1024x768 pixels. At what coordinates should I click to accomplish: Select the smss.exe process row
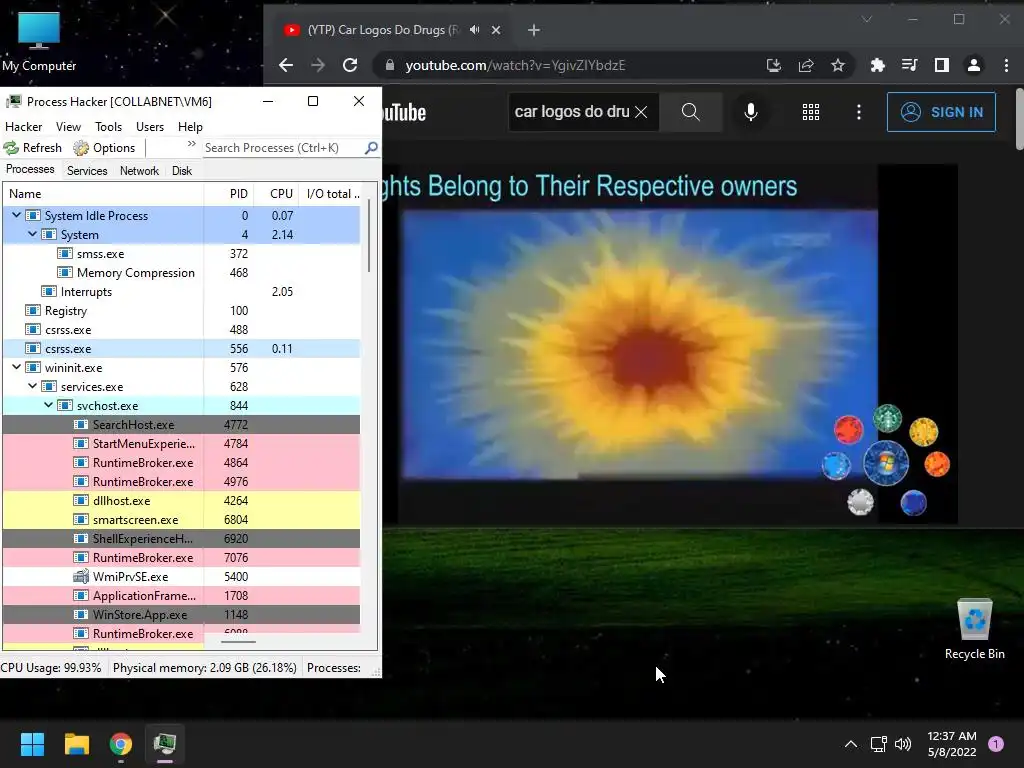tap(182, 253)
